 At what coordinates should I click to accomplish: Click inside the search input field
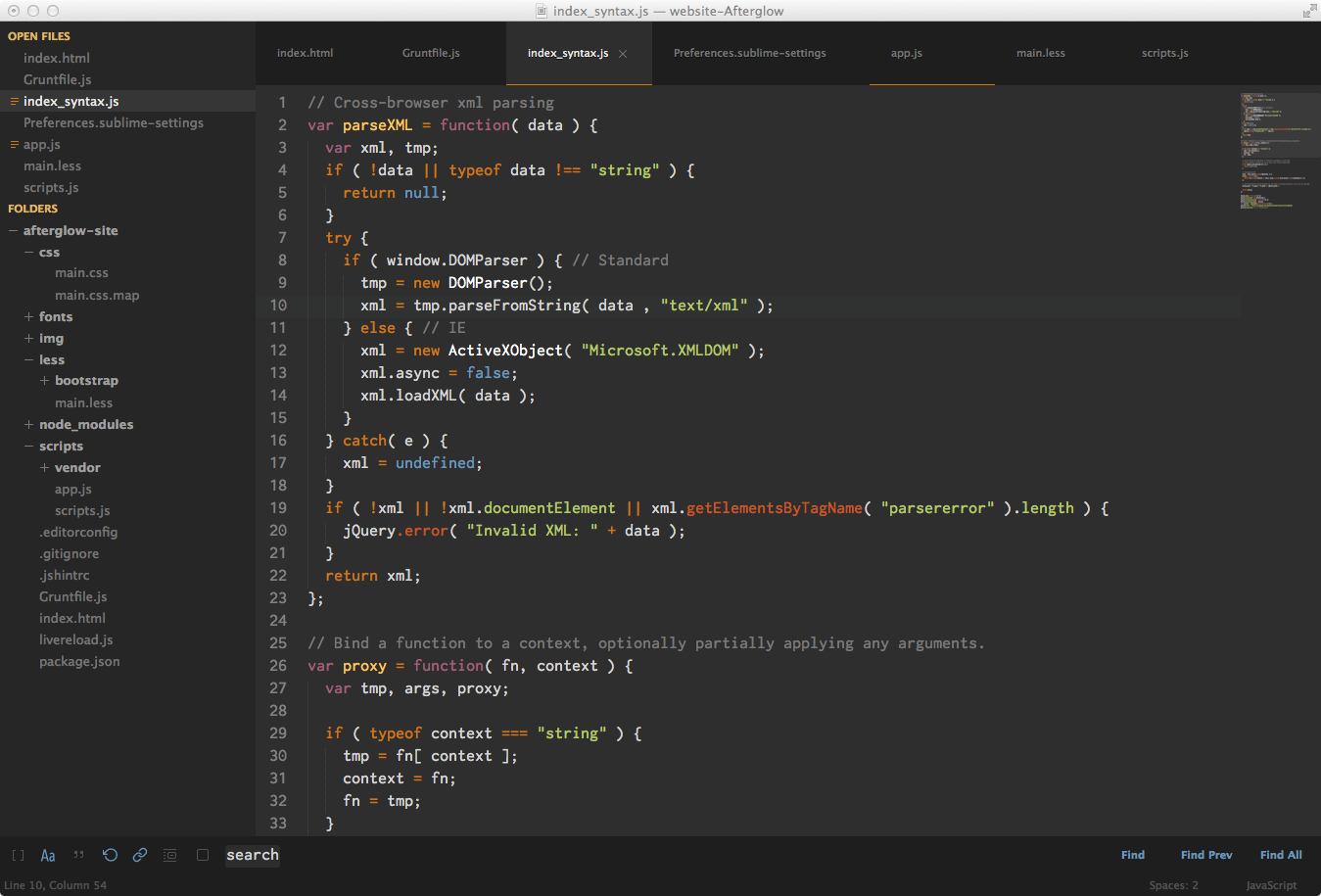[x=252, y=855]
